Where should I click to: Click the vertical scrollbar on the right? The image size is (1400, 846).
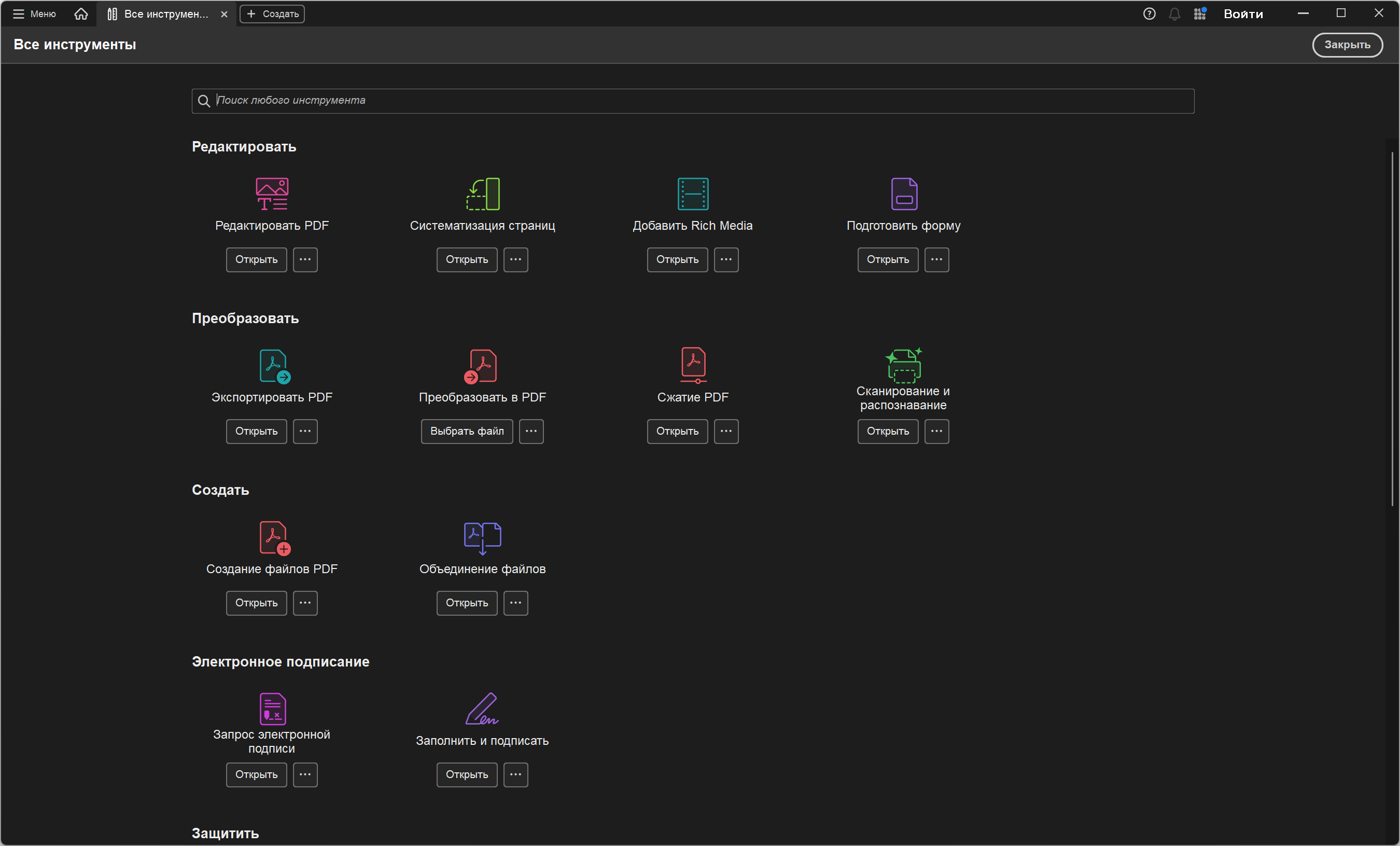[x=1392, y=328]
